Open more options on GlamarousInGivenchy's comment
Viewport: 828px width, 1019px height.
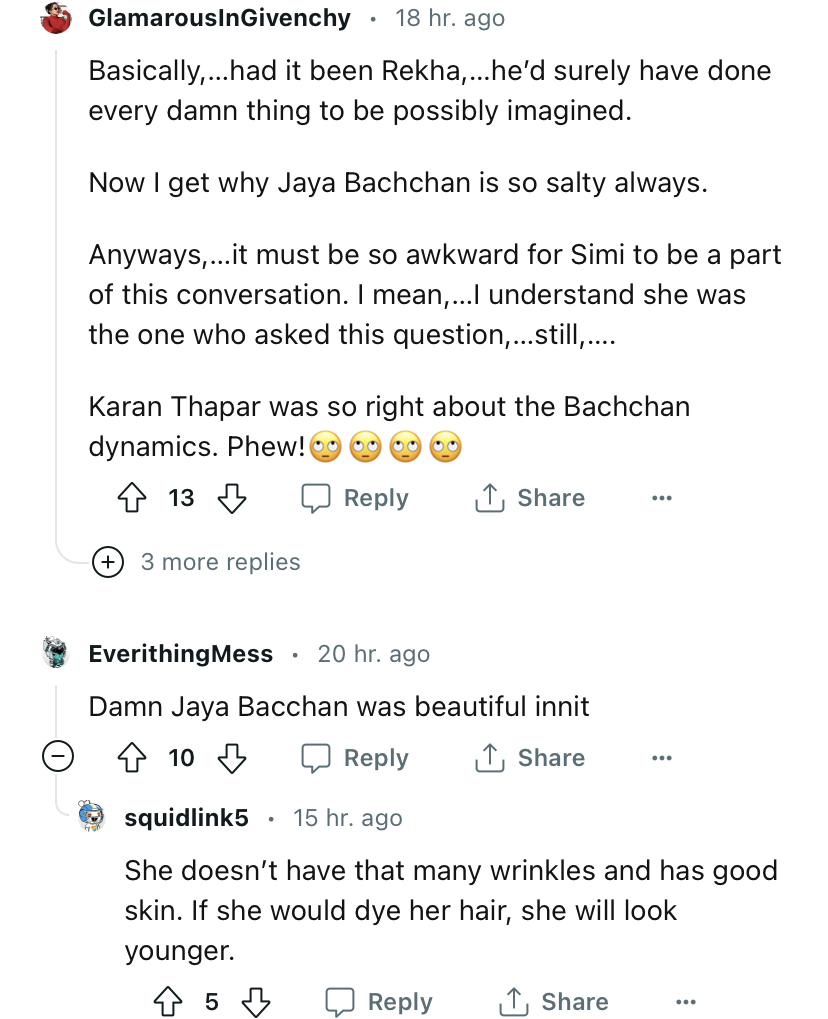661,498
